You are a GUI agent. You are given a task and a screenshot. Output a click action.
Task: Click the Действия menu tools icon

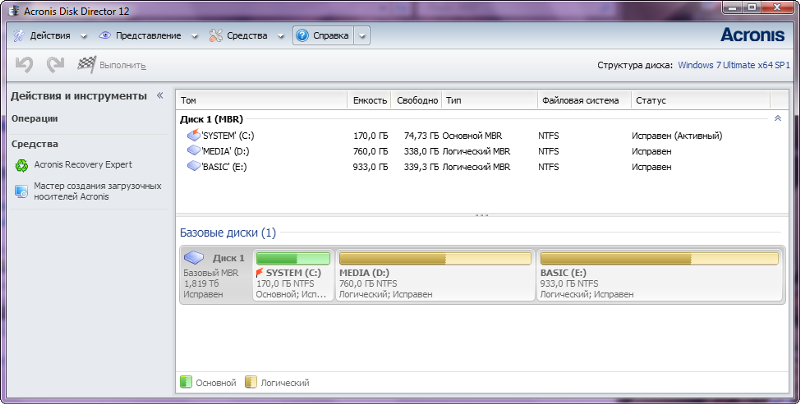(x=19, y=36)
